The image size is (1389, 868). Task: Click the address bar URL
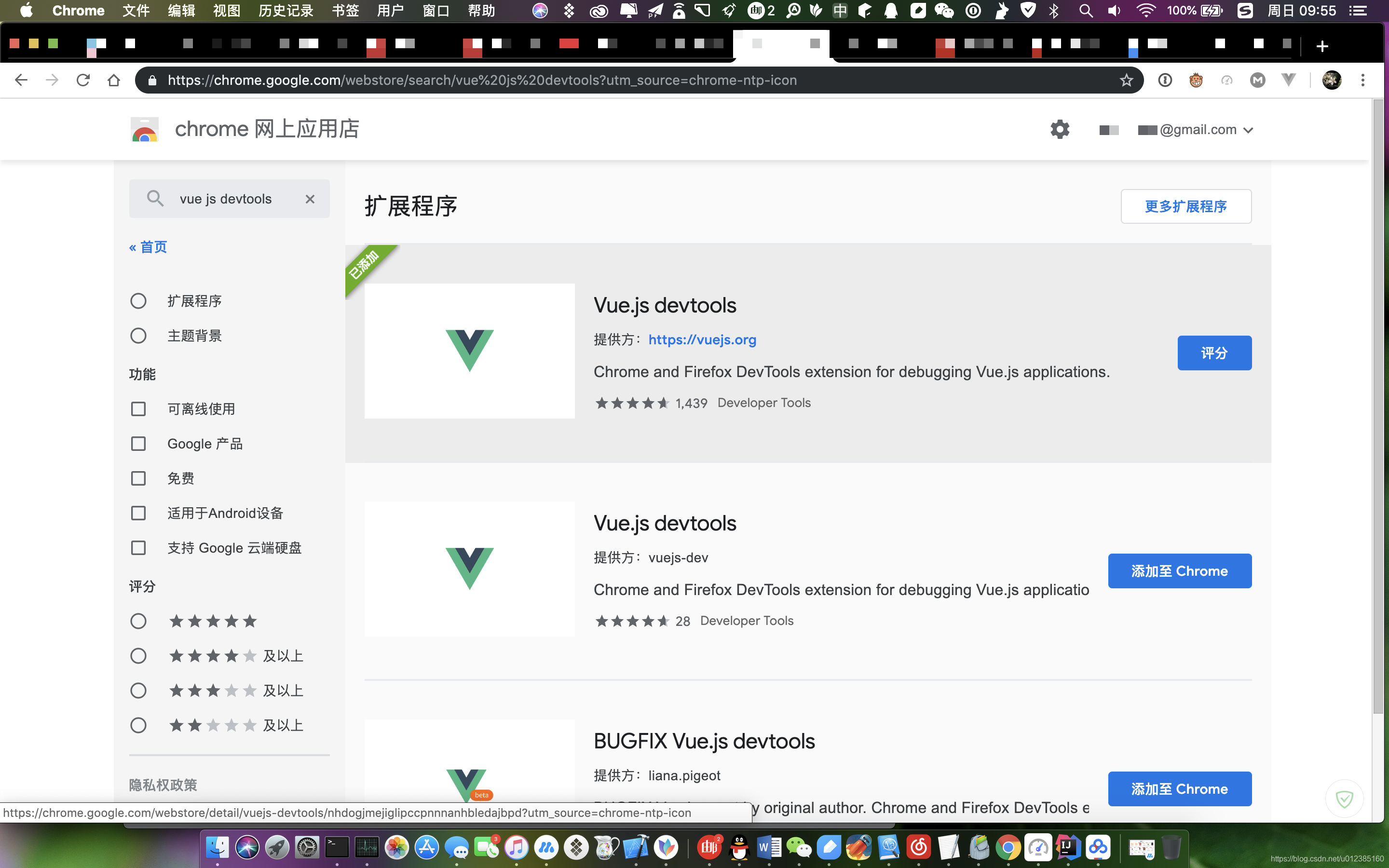[482, 81]
